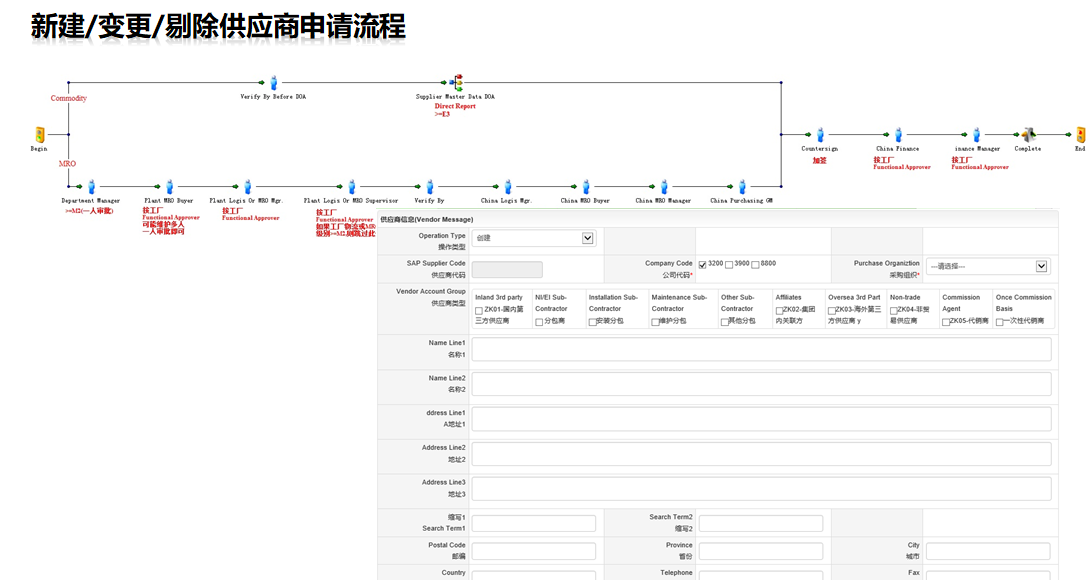Screen dimensions: 1090x580
Task: Select the Verify By Before DOA step icon
Action: (273, 83)
